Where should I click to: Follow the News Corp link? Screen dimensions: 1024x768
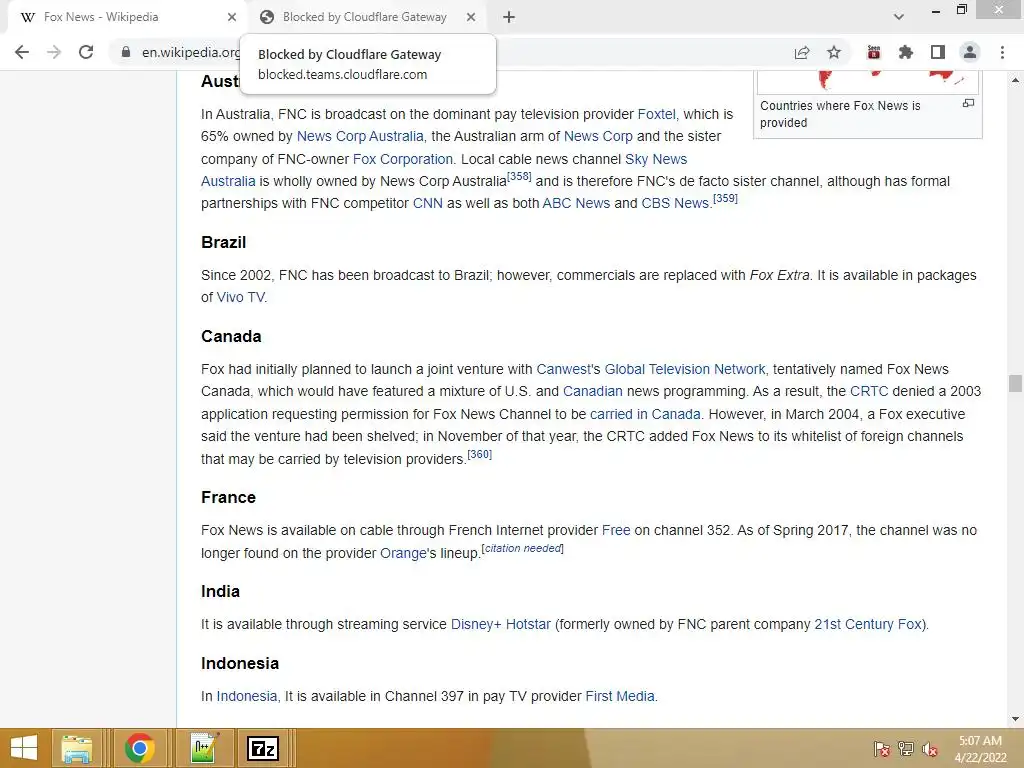click(598, 136)
